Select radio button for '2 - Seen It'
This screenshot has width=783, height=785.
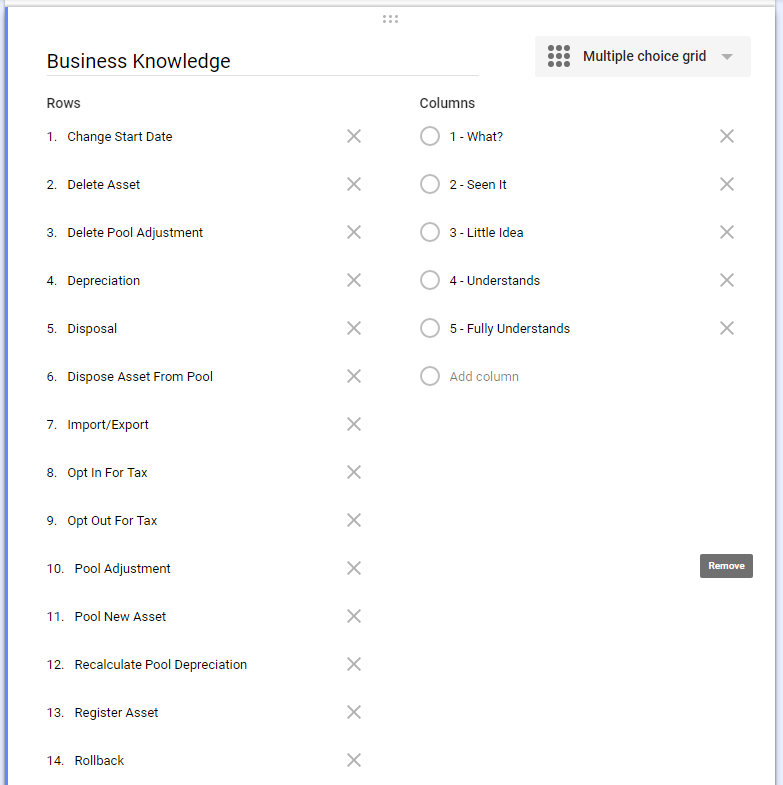coord(430,184)
